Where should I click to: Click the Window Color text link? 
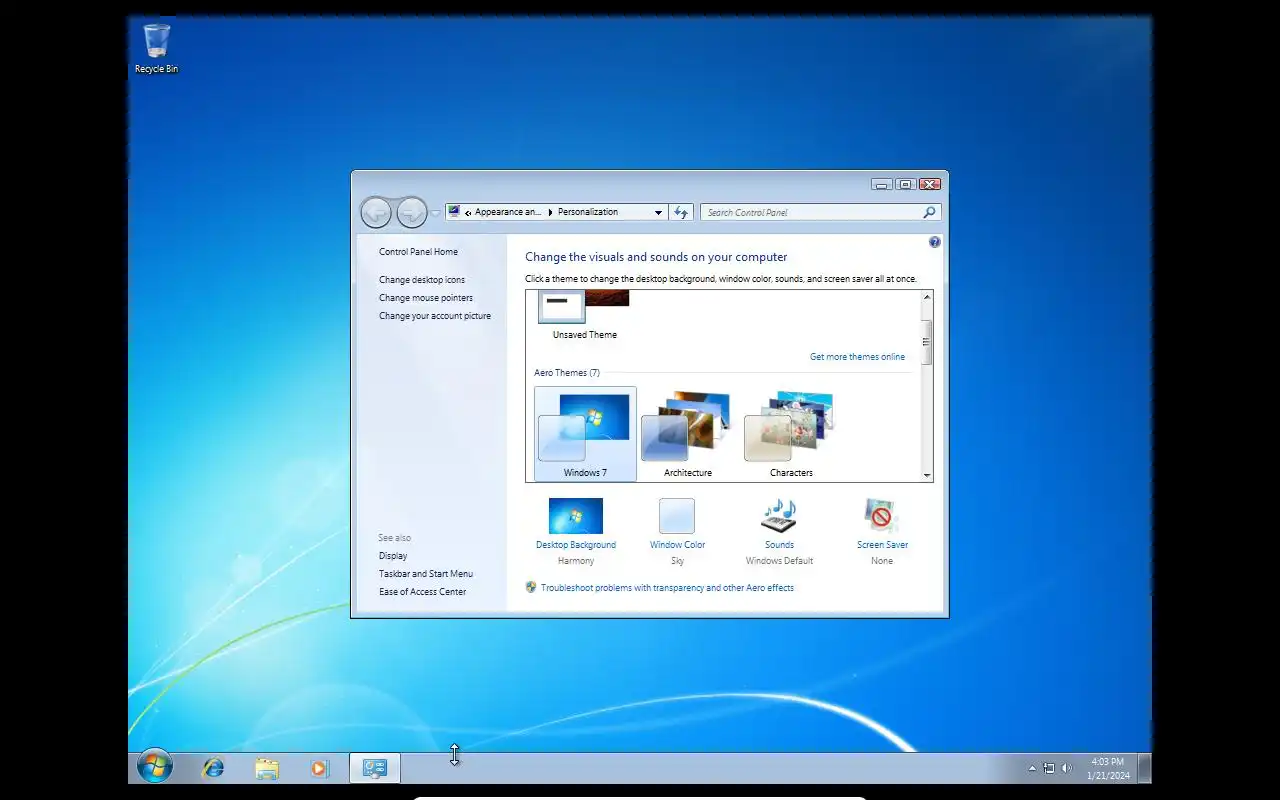click(x=677, y=545)
